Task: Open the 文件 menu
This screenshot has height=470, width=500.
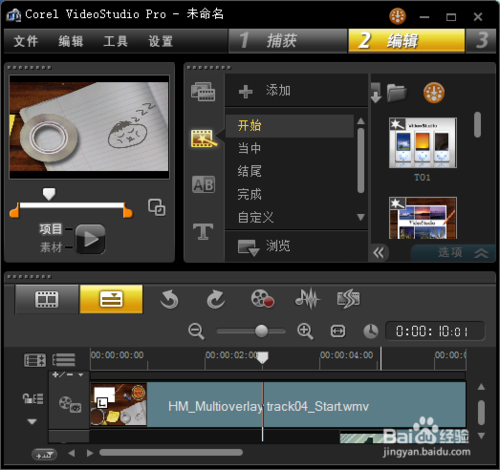Action: click(26, 41)
